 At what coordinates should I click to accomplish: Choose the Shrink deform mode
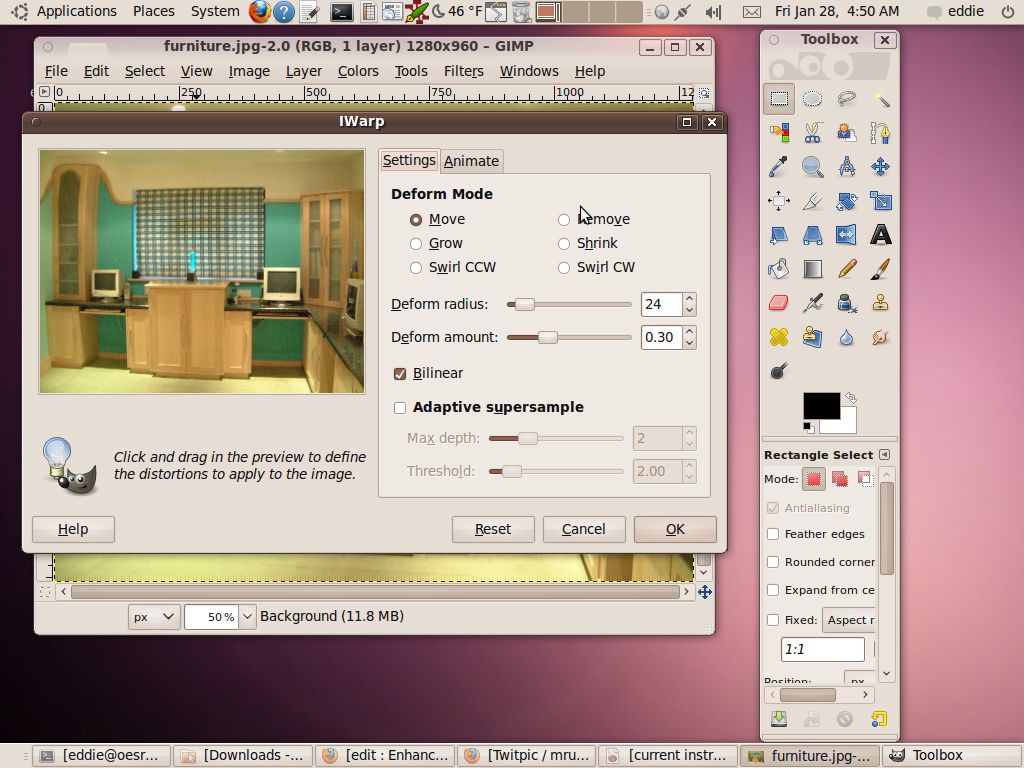pos(588,244)
